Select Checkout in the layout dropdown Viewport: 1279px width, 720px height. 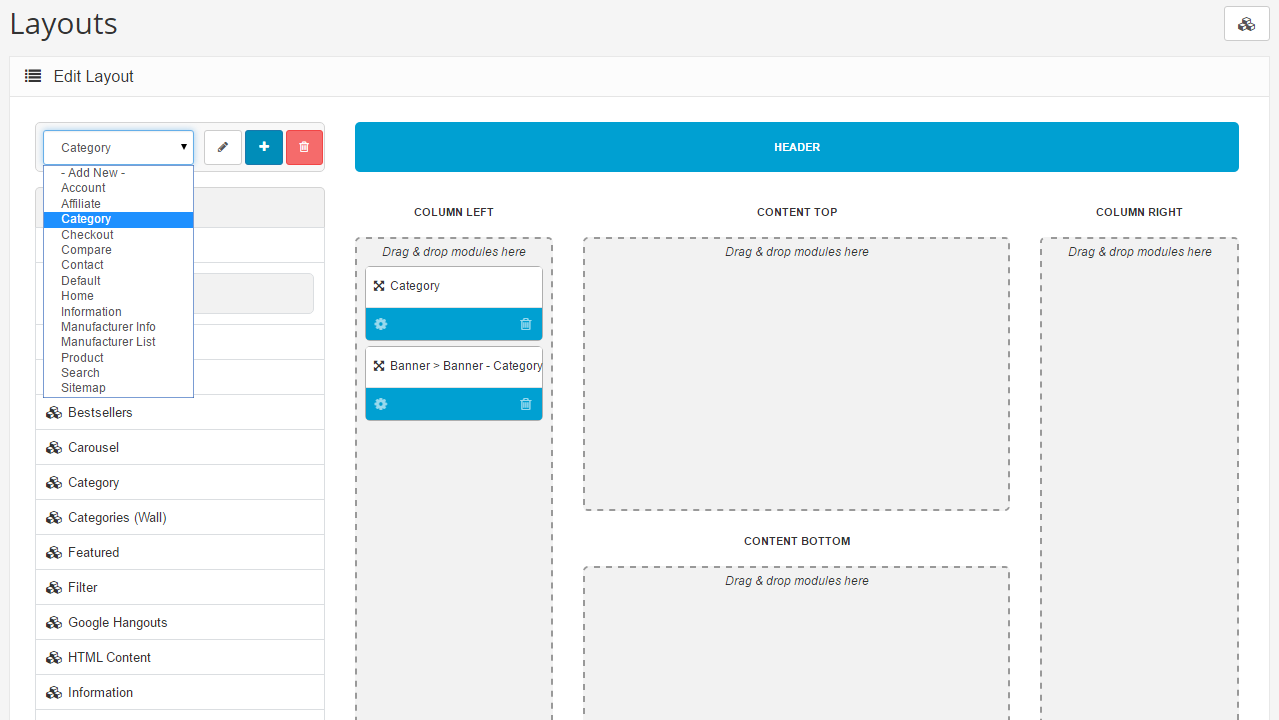[118, 235]
